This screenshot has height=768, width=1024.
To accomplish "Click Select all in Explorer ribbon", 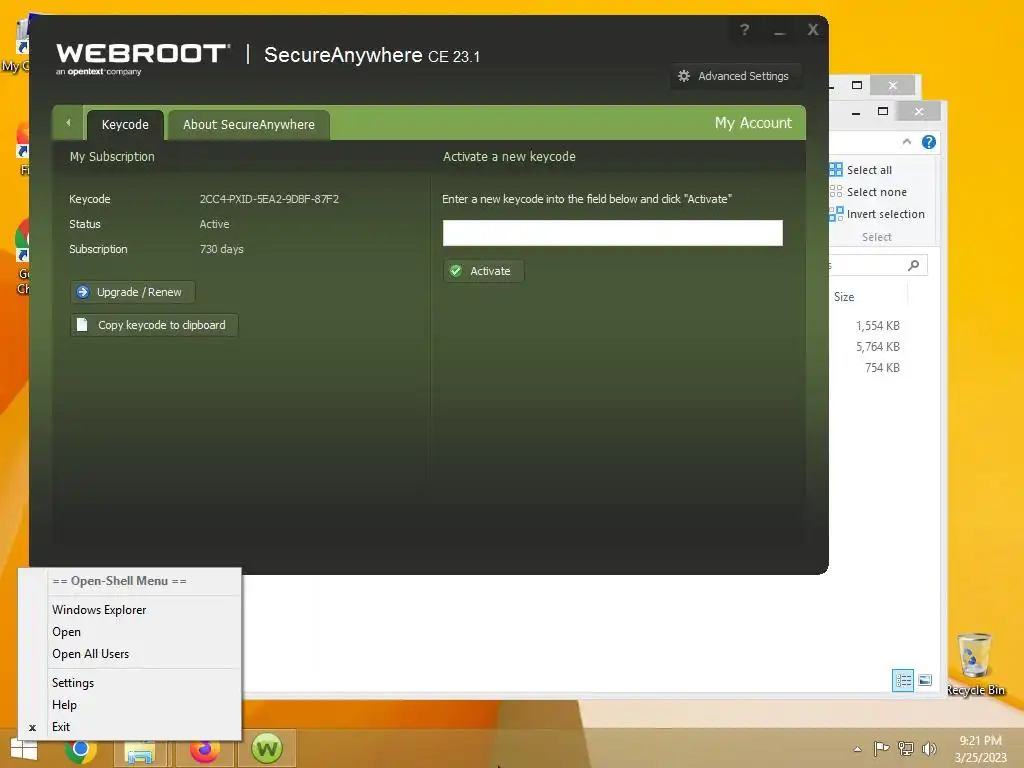I will pos(861,170).
